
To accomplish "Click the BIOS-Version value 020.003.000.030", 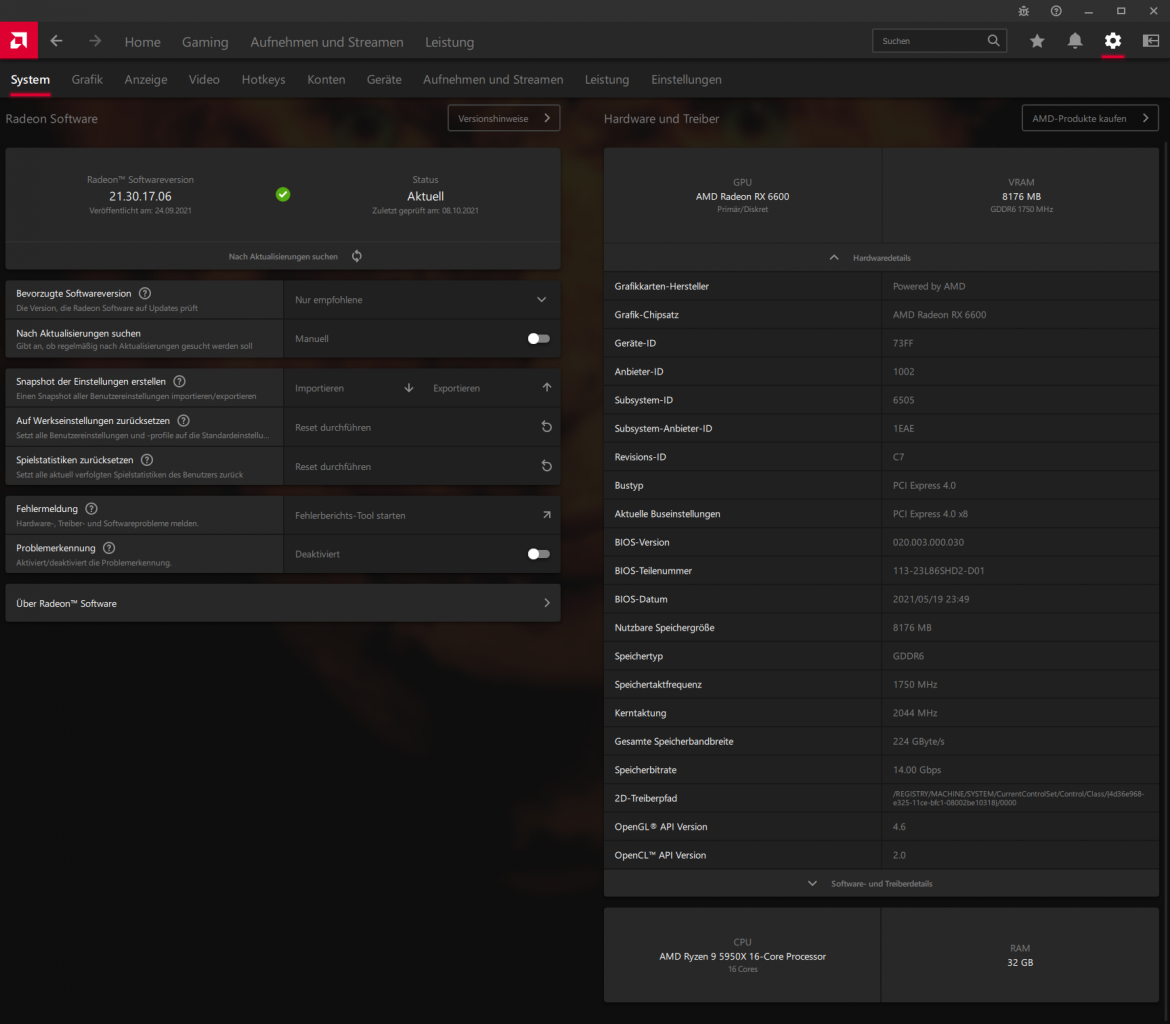I will 928,543.
